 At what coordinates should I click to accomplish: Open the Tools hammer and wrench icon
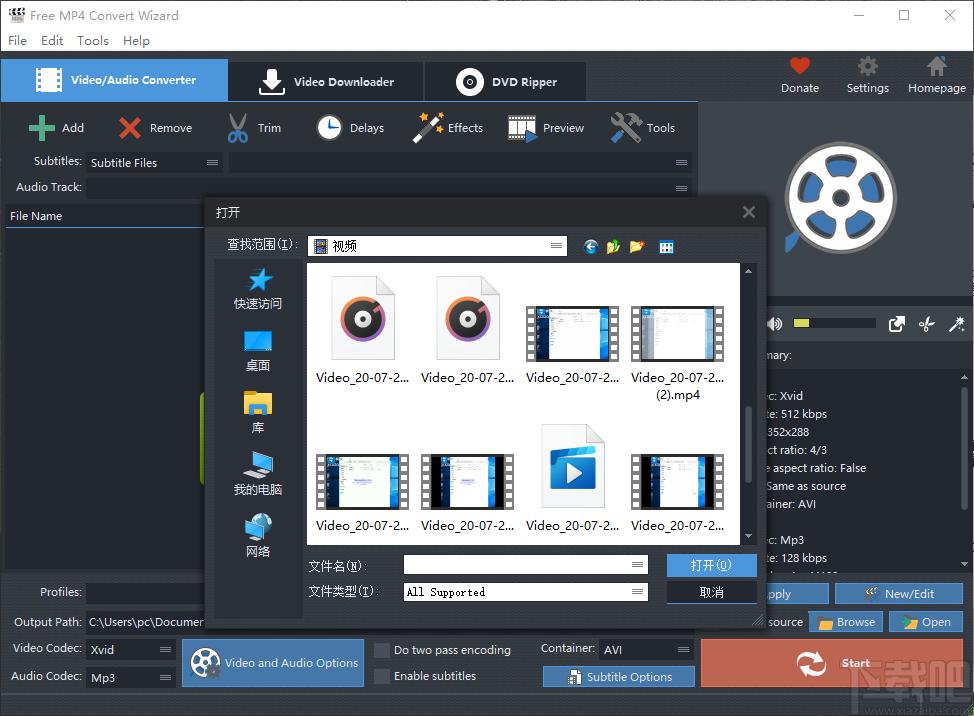[x=626, y=127]
